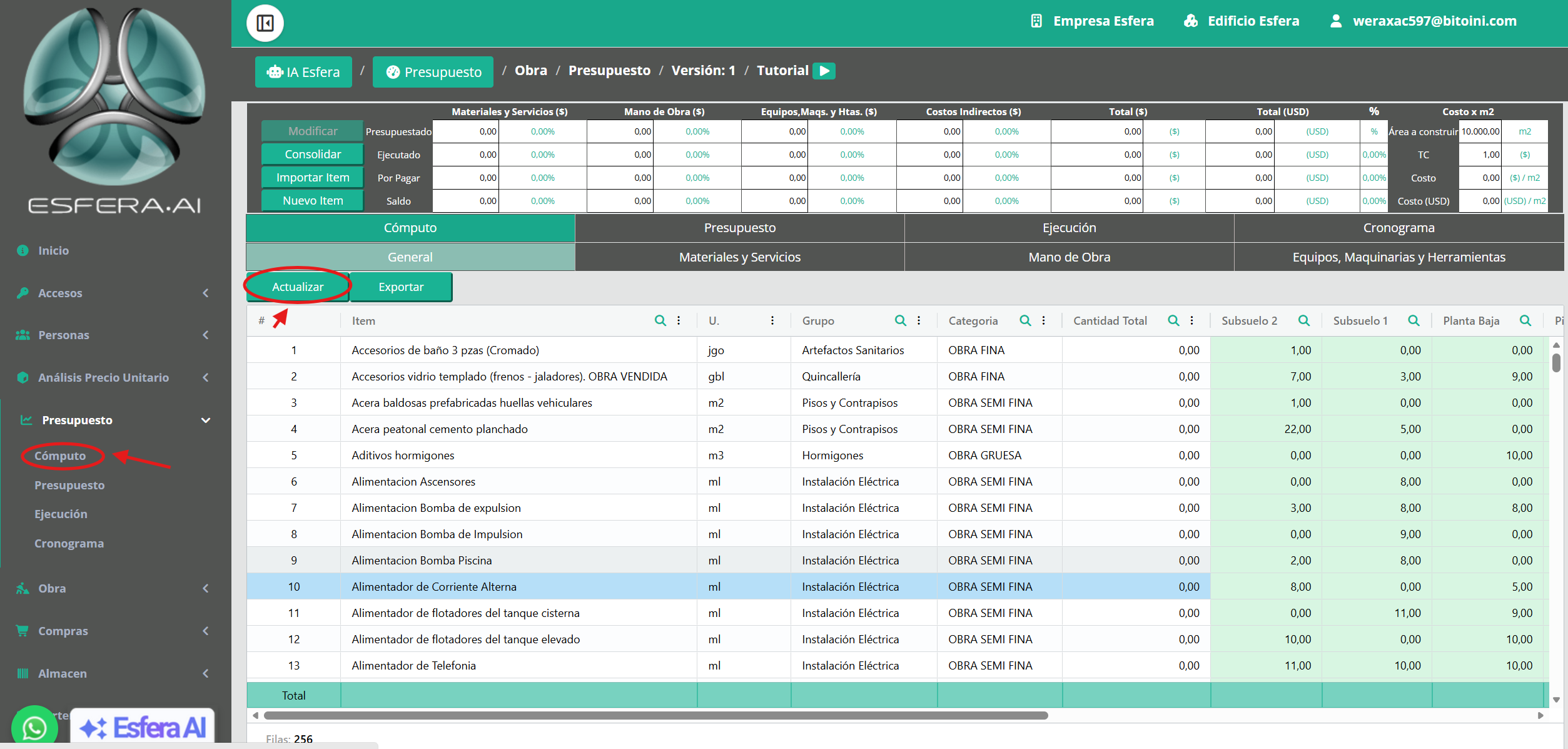
Task: Switch to the Cronograma main tab
Action: 1399,228
